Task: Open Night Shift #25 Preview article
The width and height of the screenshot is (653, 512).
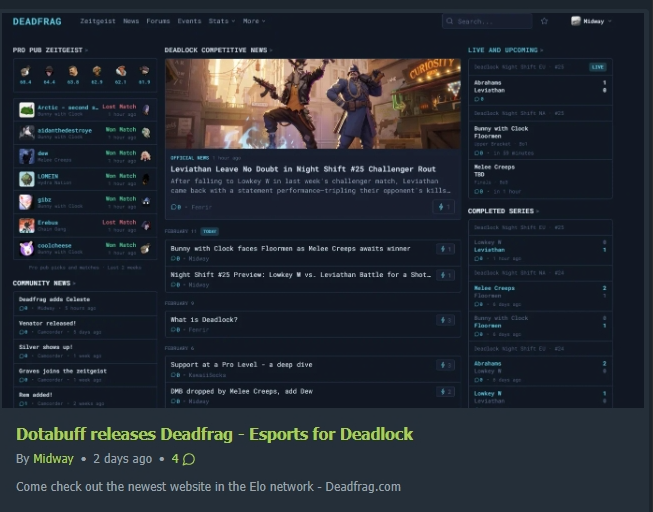Action: [301, 275]
